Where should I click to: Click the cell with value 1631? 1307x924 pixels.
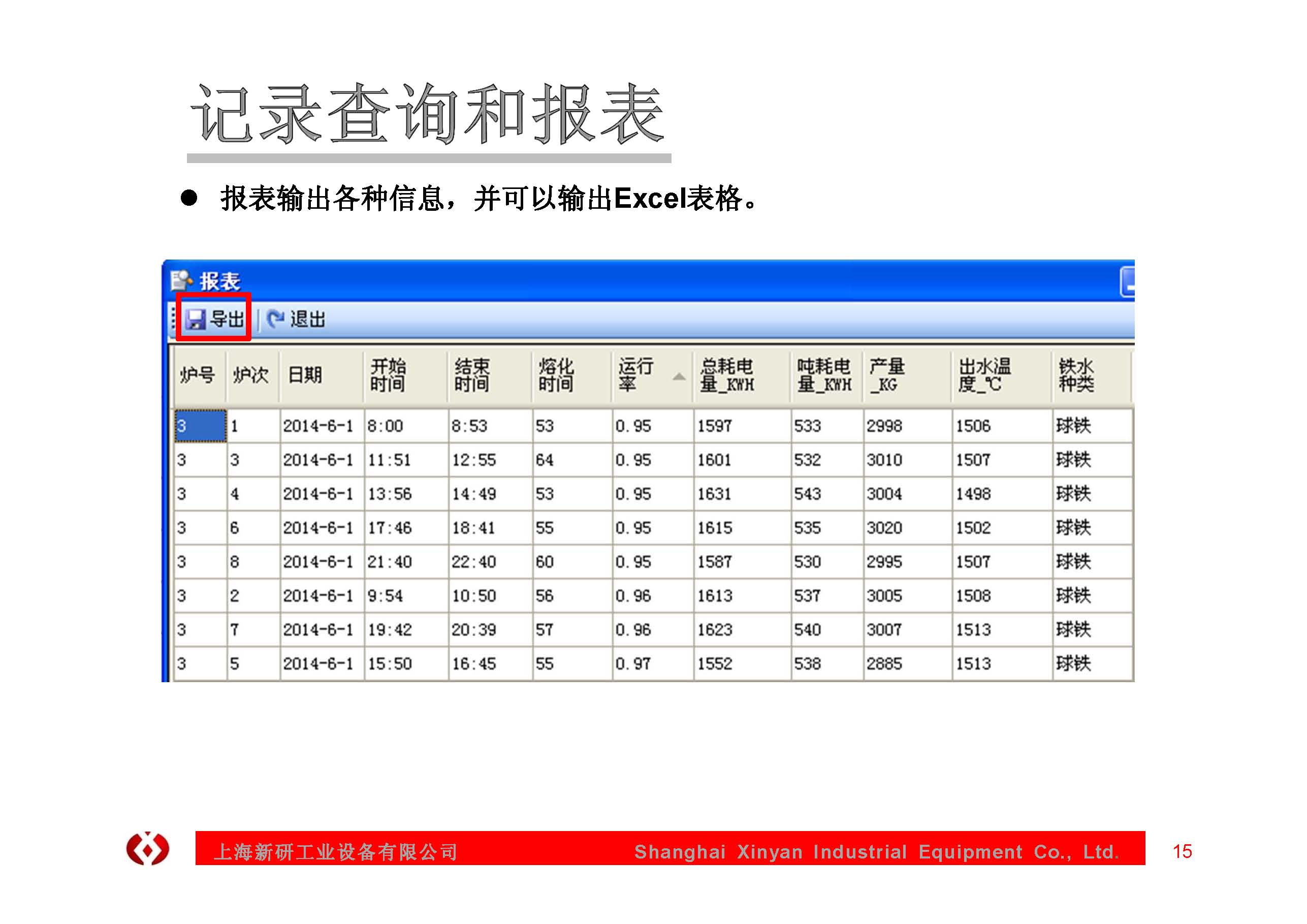click(742, 494)
